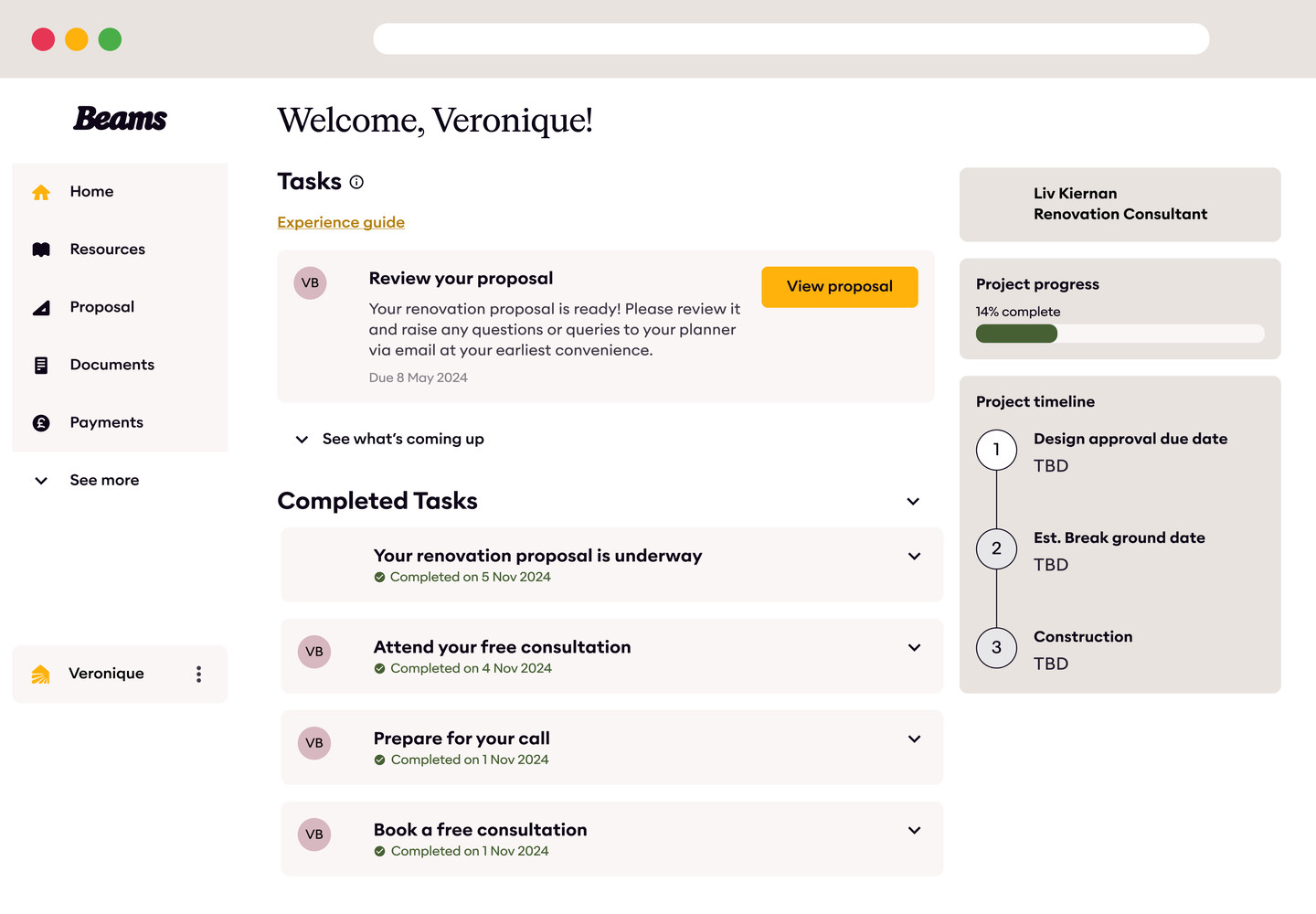The height and width of the screenshot is (914, 1316).
Task: Select Documents in the sidebar menu
Action: pos(120,366)
